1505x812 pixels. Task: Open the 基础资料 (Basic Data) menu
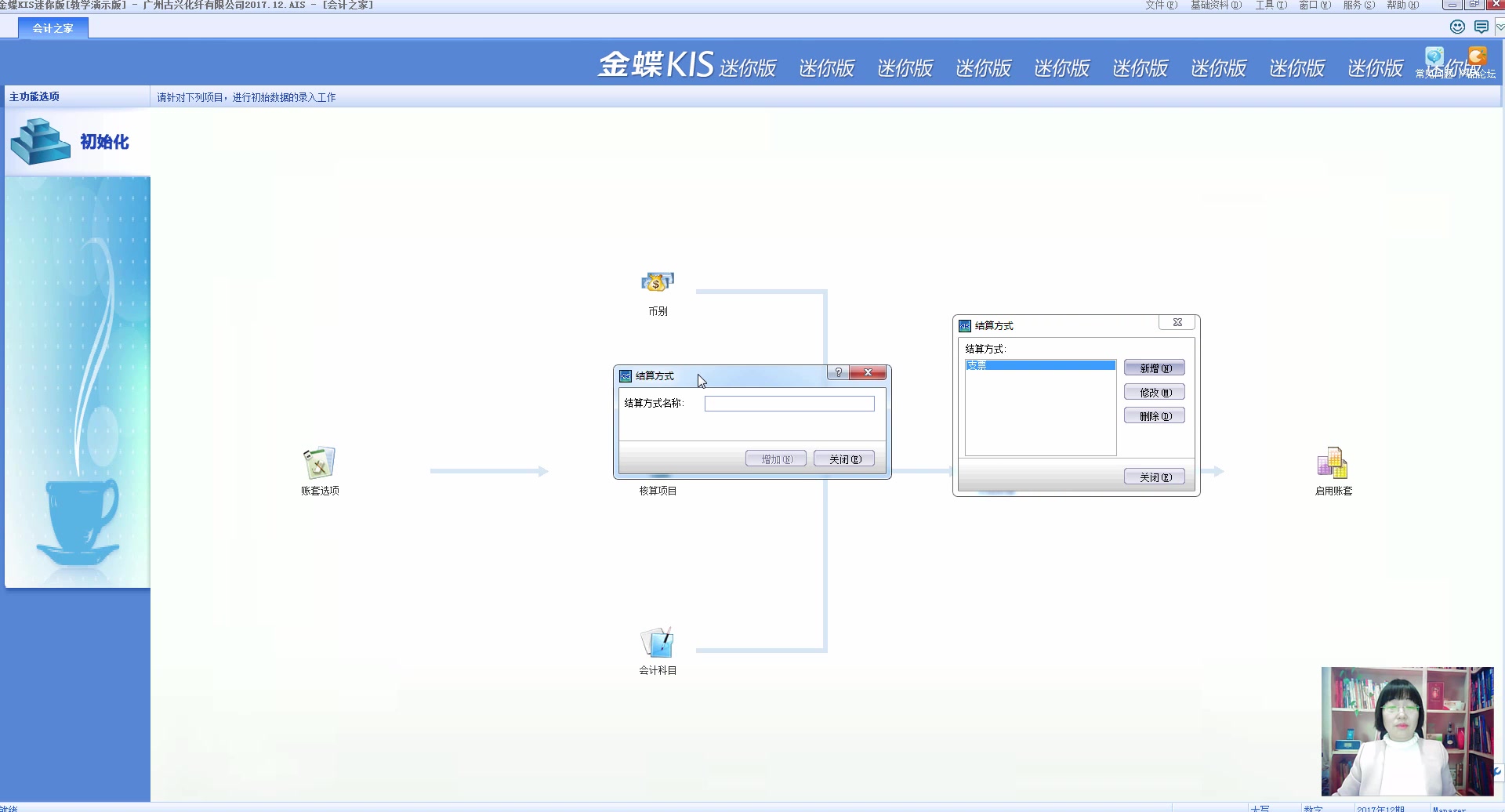click(x=1213, y=5)
